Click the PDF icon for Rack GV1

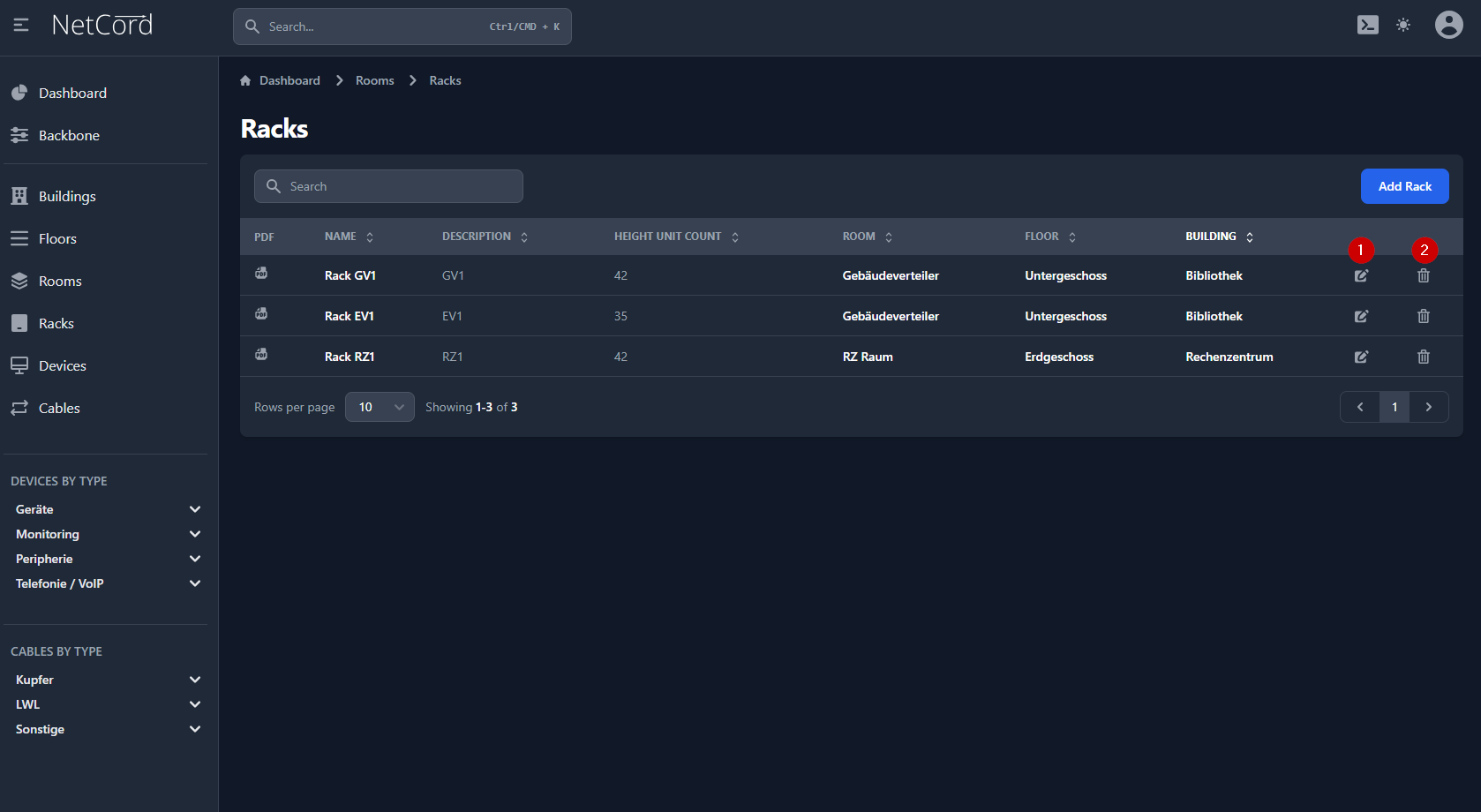pos(261,274)
